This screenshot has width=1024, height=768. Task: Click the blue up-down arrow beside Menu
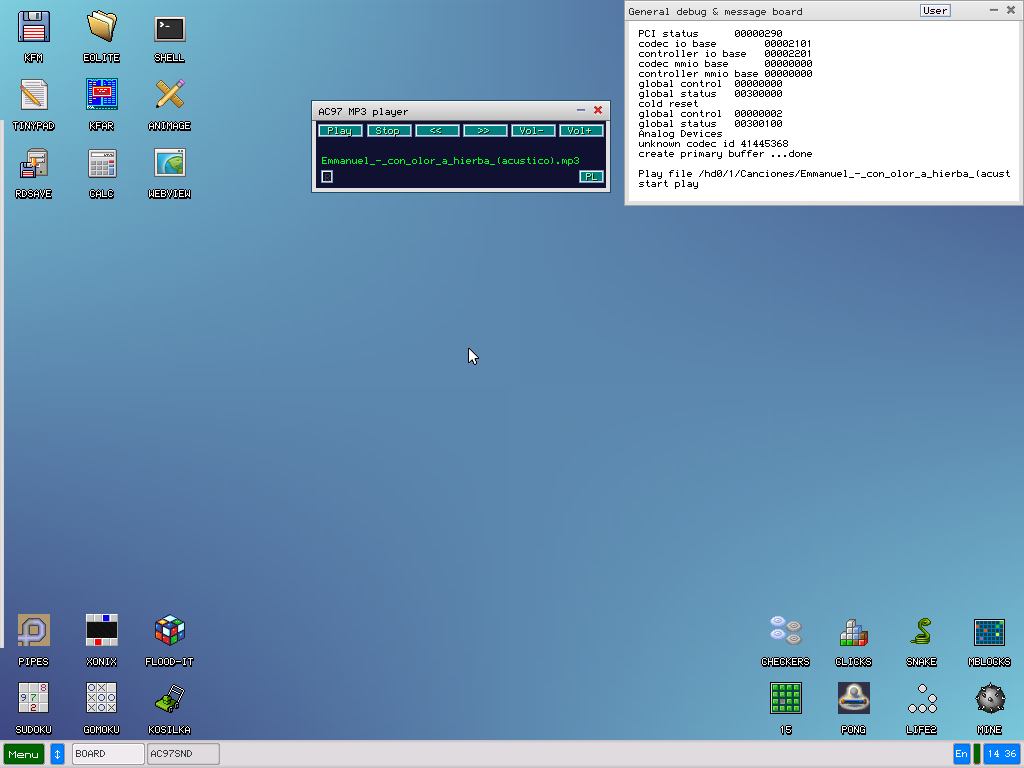[57, 754]
